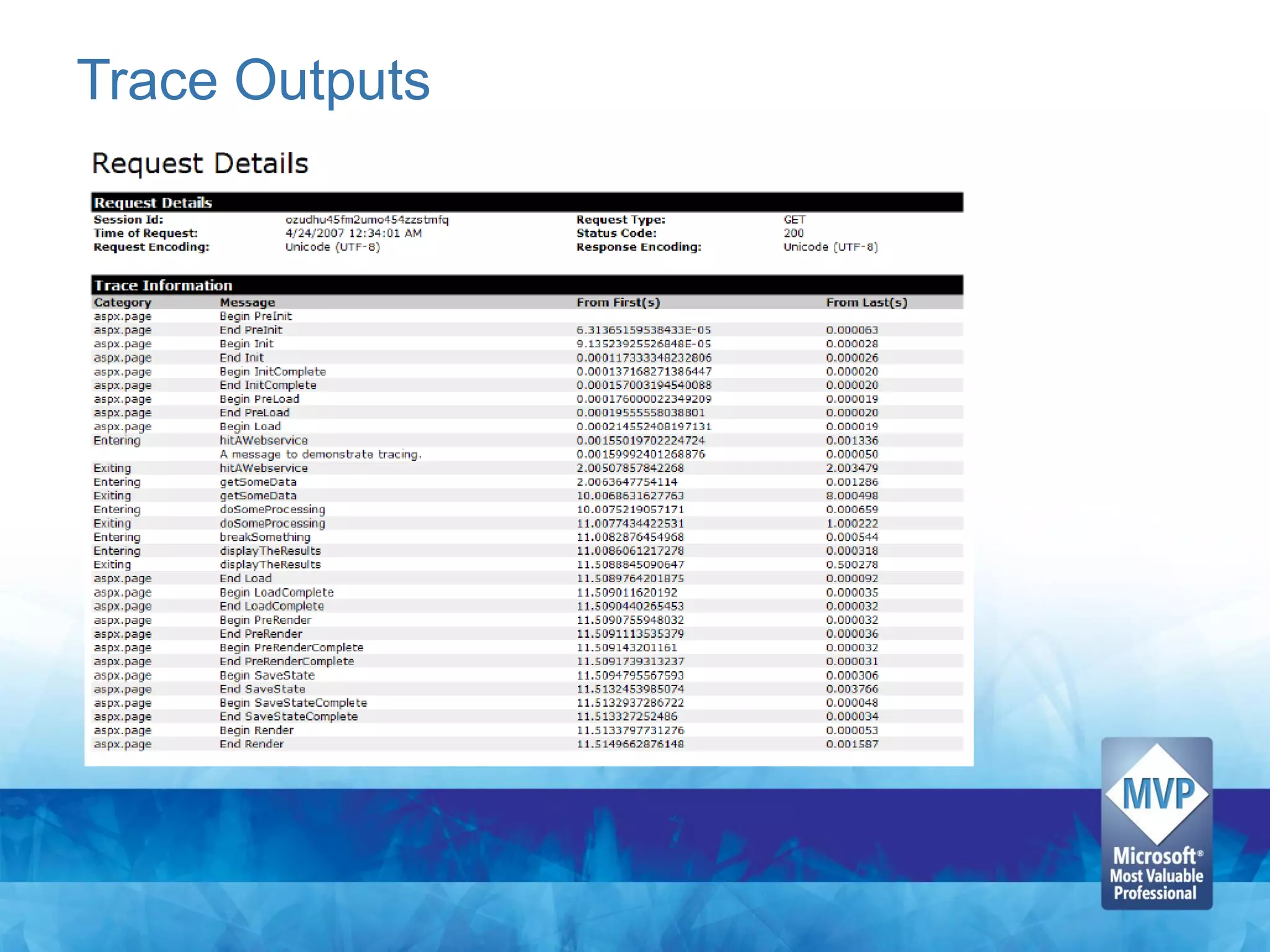Screen dimensions: 1270x952
Task: Click the From First(s) column header
Action: 618,302
